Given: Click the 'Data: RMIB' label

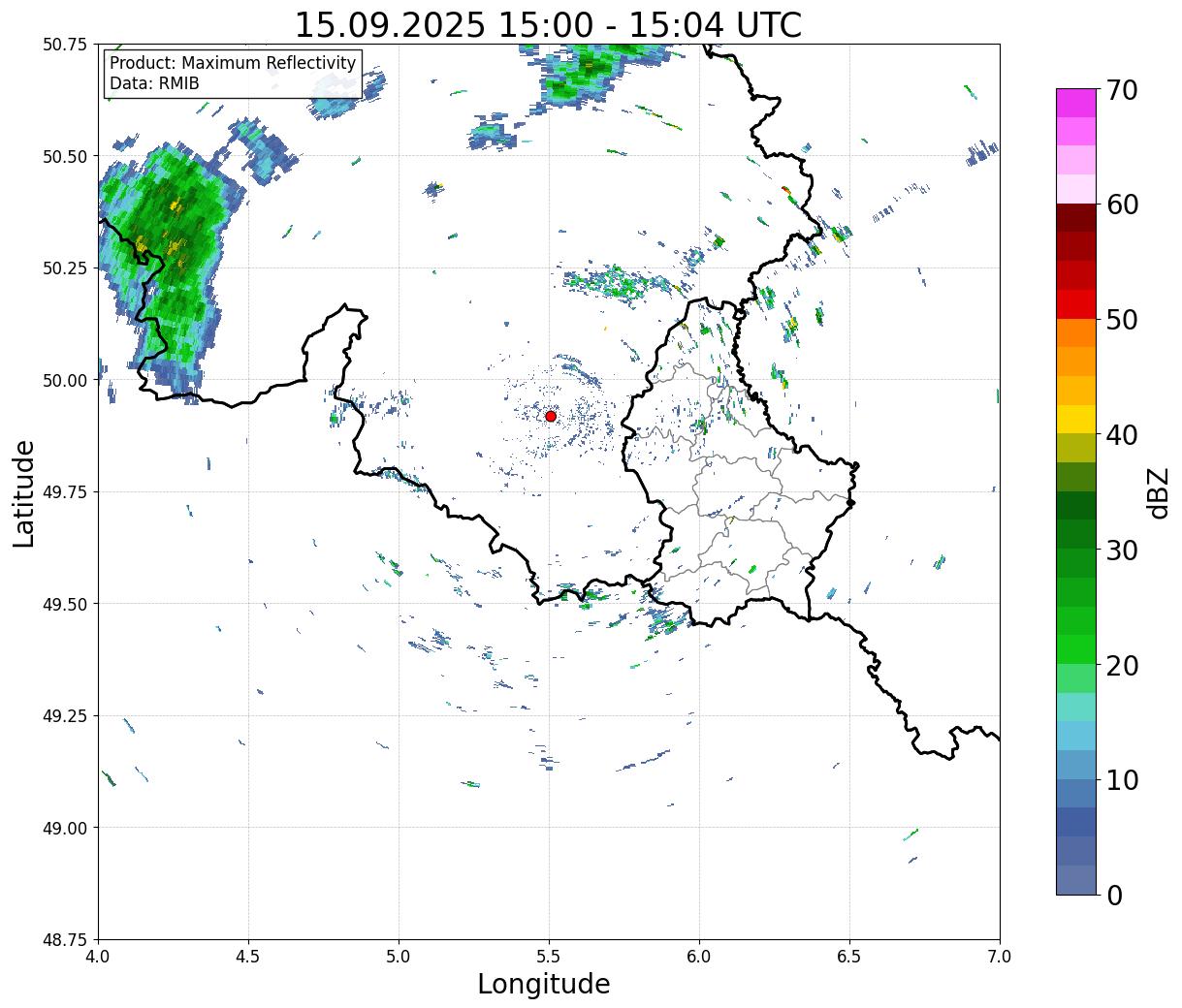Looking at the screenshot, I should tap(154, 83).
